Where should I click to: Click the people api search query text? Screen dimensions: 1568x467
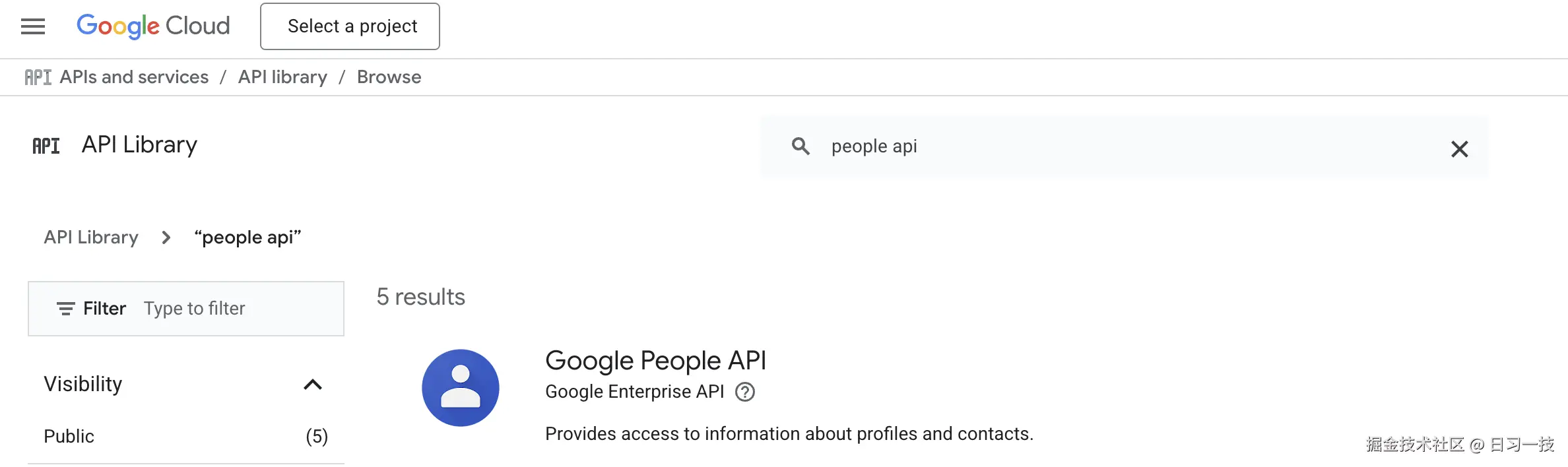(873, 146)
